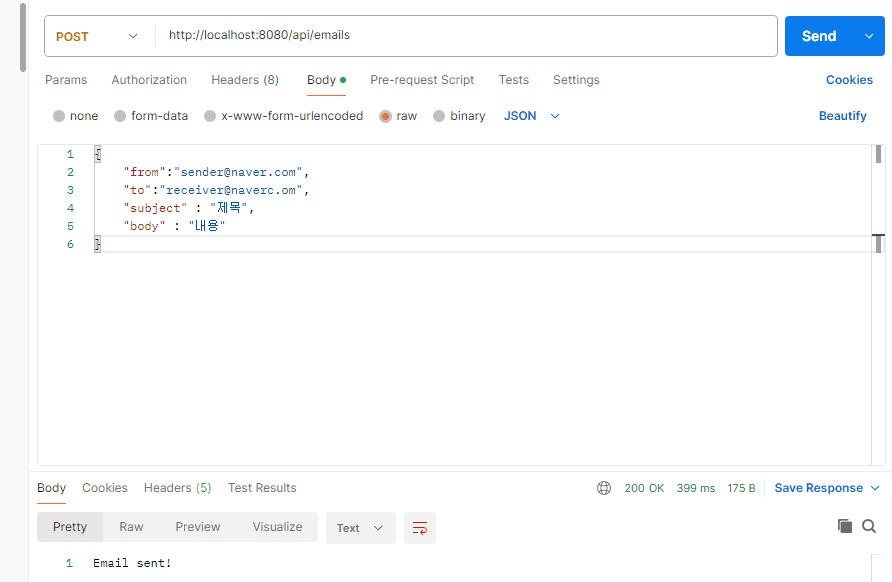The width and height of the screenshot is (892, 582).
Task: Open the Pre-request Script tab
Action: pos(422,80)
